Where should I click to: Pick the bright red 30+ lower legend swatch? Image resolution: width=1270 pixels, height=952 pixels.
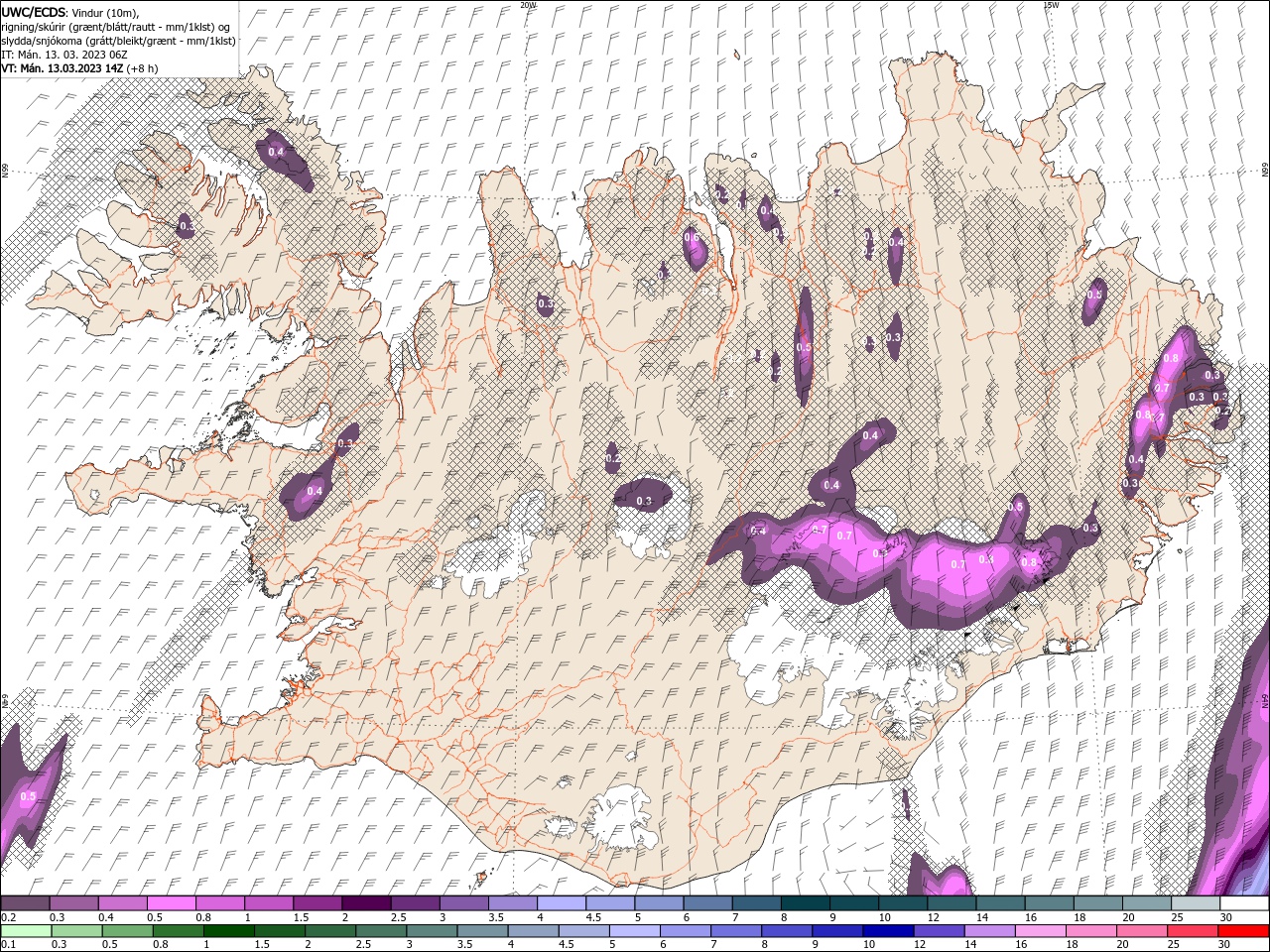1244,930
